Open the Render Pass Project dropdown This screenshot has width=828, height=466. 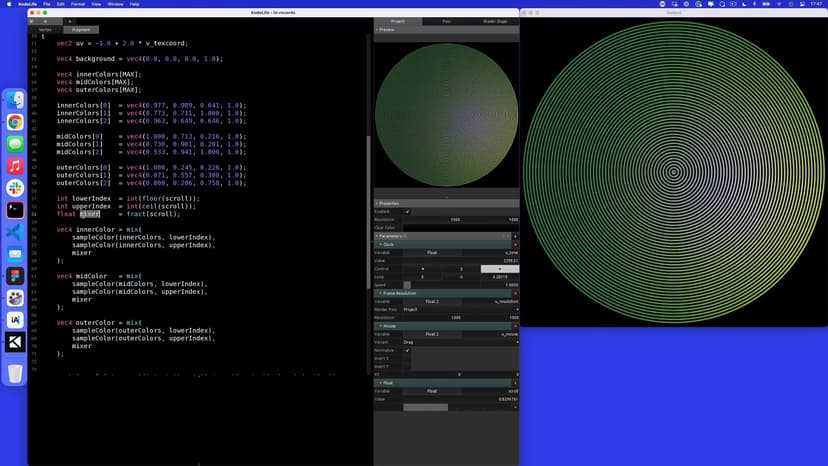click(x=460, y=309)
